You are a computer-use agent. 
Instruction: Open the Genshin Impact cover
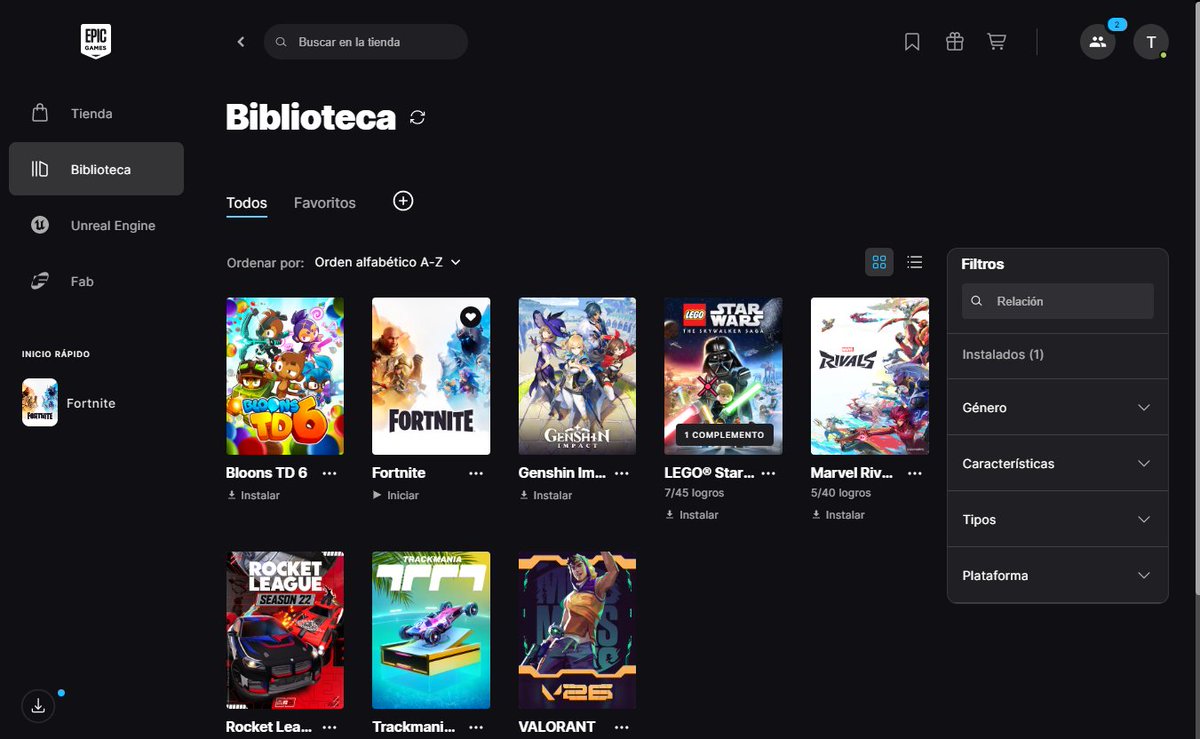tap(577, 376)
